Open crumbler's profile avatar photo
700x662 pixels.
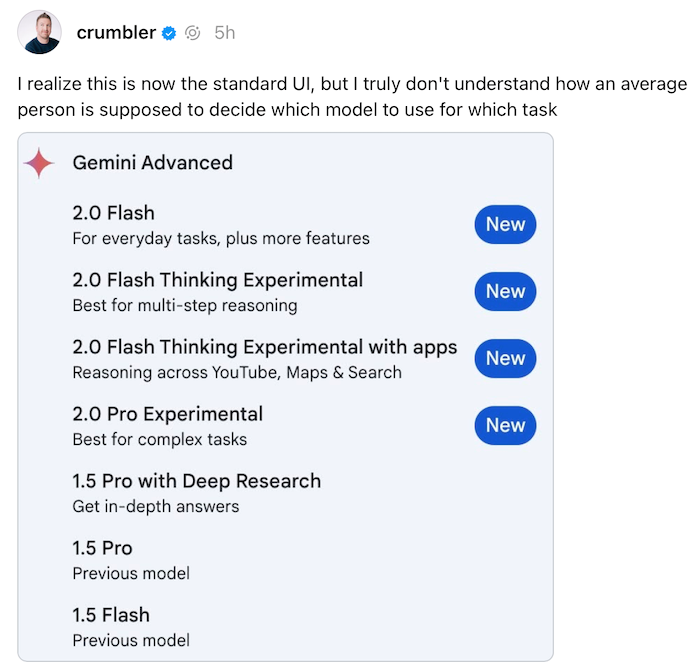(39, 32)
